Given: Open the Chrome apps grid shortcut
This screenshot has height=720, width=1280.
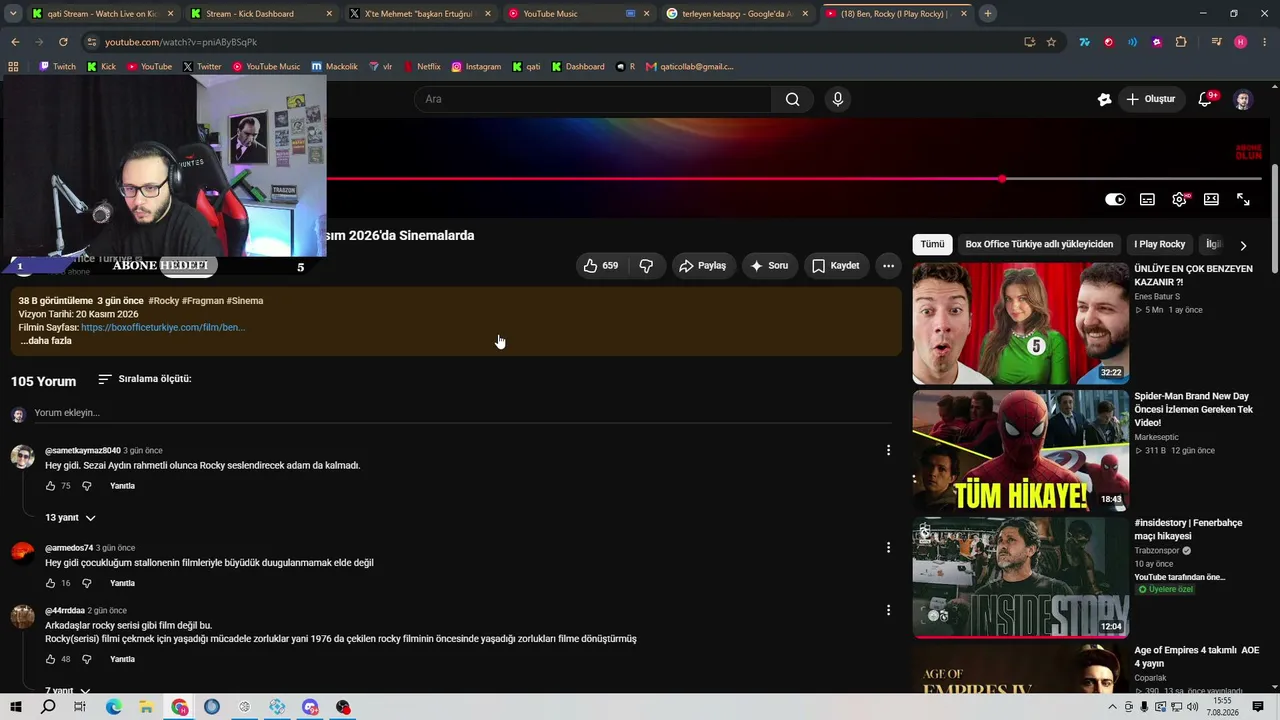Looking at the screenshot, I should coord(13,66).
